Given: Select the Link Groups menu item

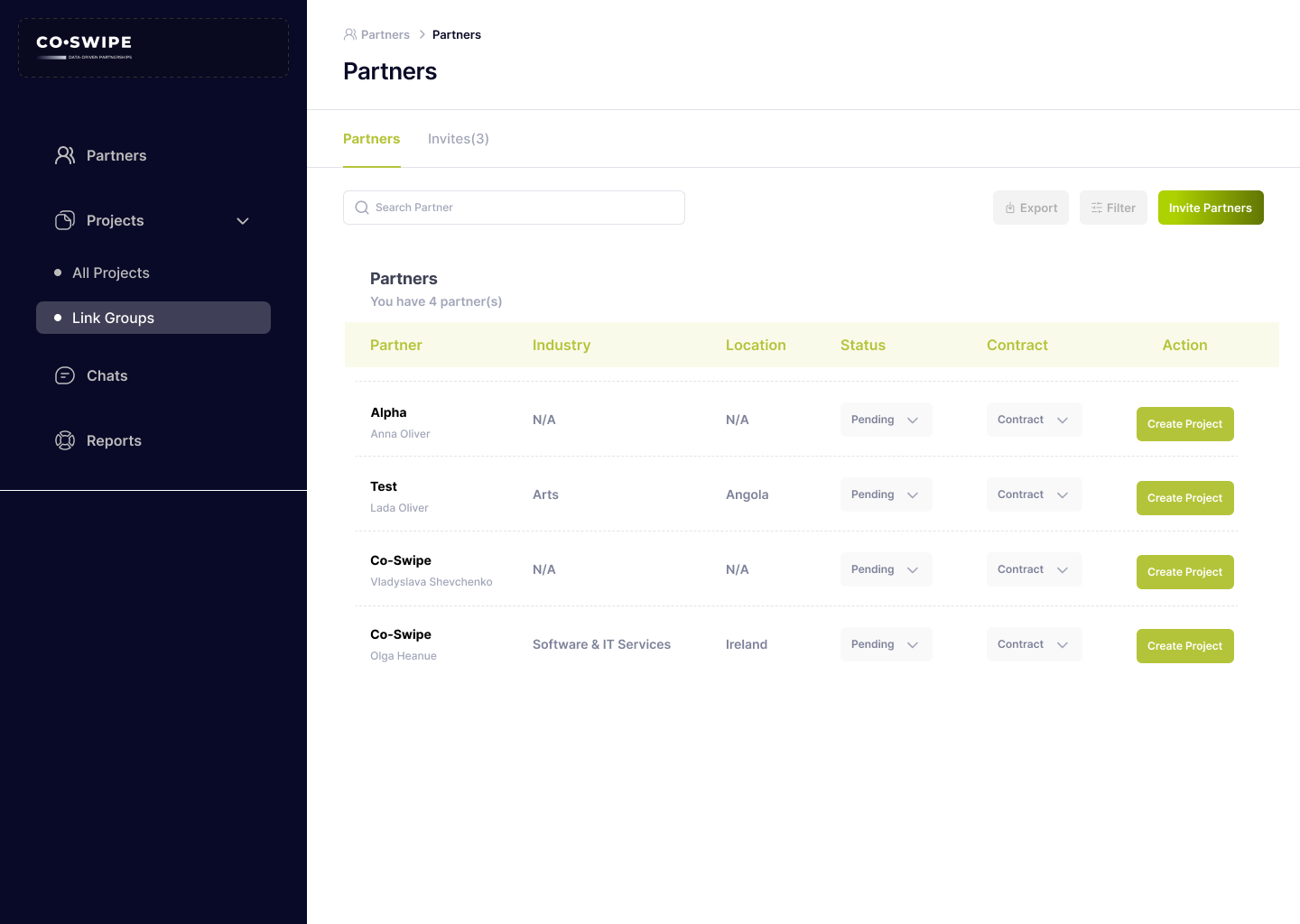Looking at the screenshot, I should click(x=153, y=318).
